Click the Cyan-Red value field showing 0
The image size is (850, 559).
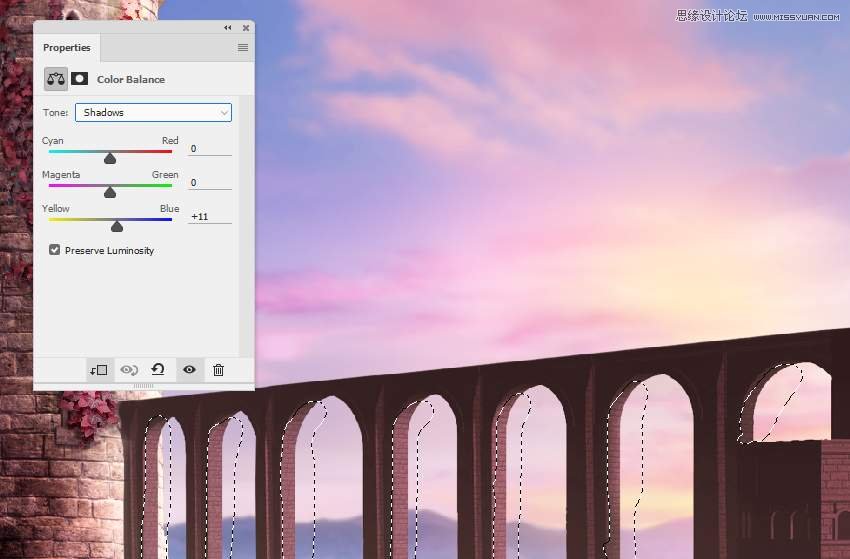210,149
